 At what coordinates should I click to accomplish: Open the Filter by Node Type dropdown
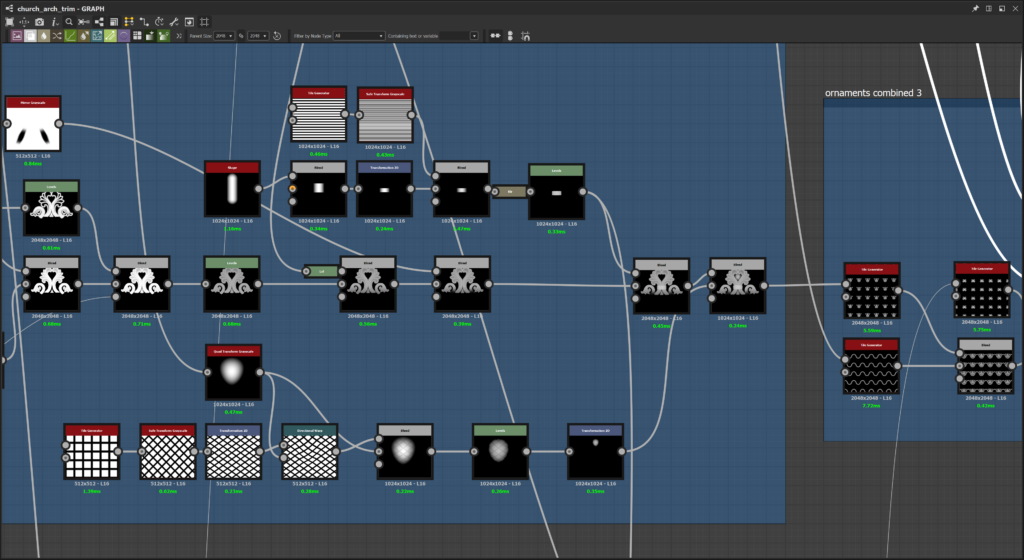click(x=358, y=36)
